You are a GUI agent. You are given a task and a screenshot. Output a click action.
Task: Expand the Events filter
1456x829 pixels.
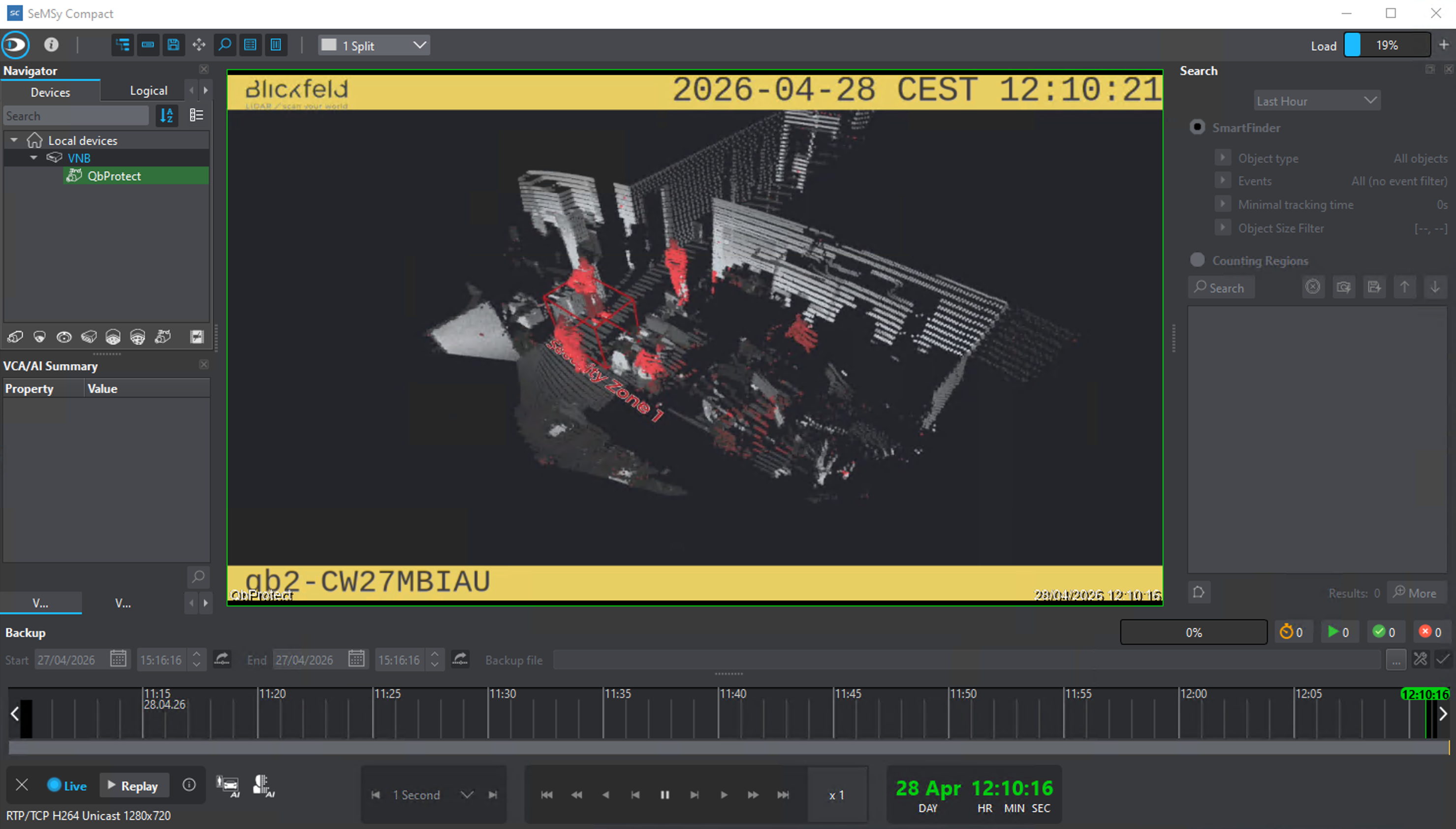tap(1222, 180)
